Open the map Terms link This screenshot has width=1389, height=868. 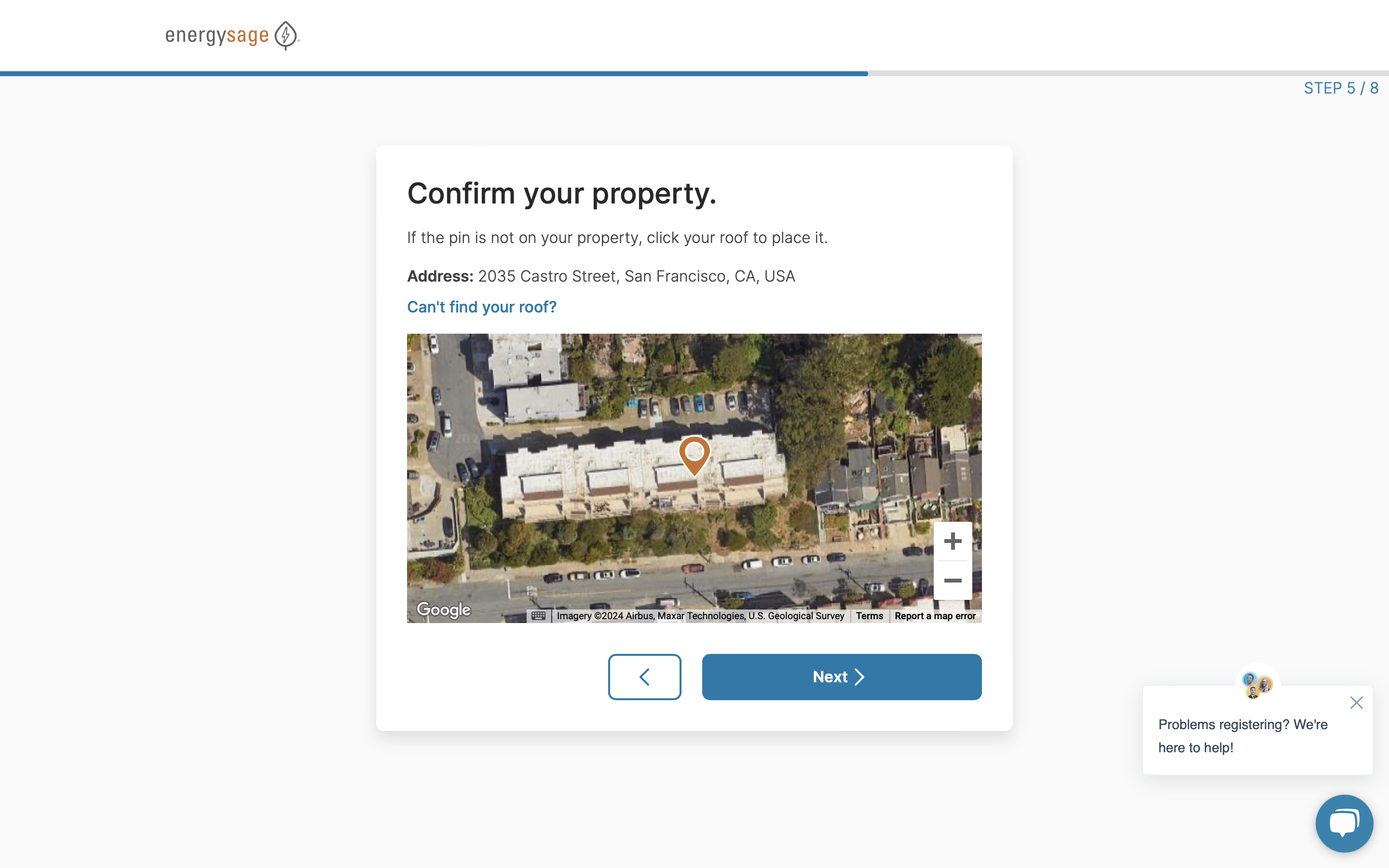[869, 616]
